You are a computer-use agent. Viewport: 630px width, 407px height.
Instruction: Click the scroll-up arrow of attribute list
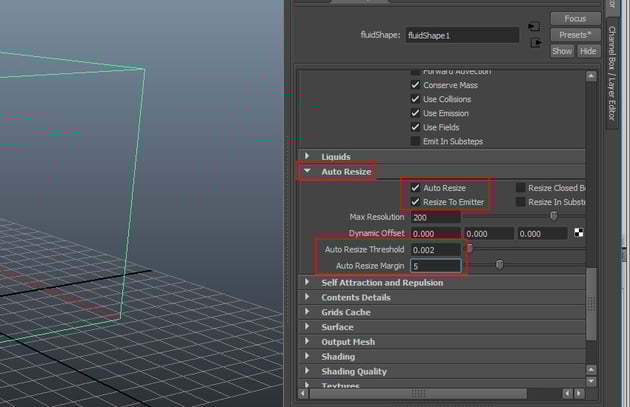click(592, 74)
